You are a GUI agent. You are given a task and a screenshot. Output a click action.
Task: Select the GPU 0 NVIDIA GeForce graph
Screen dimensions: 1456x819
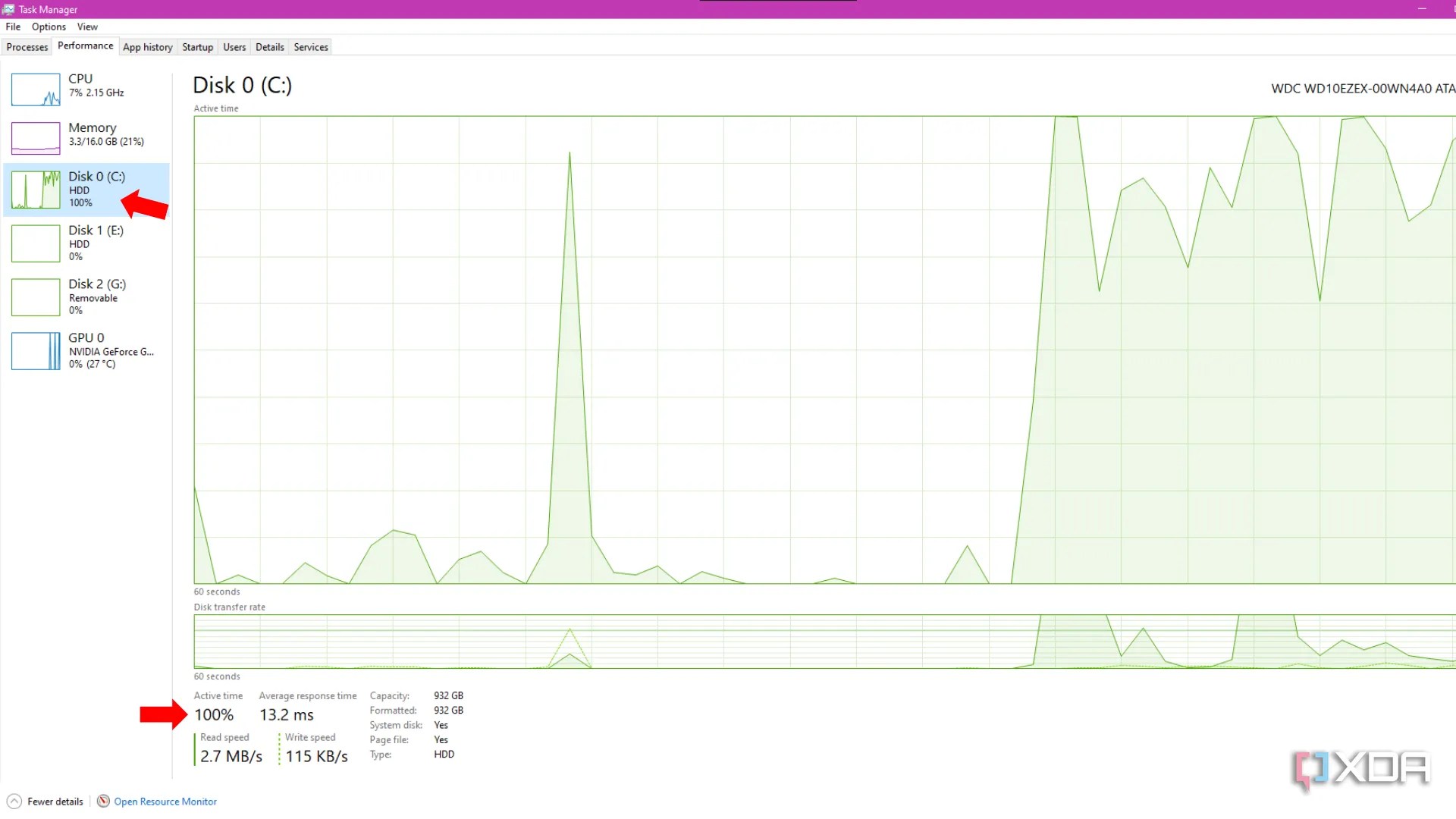36,351
